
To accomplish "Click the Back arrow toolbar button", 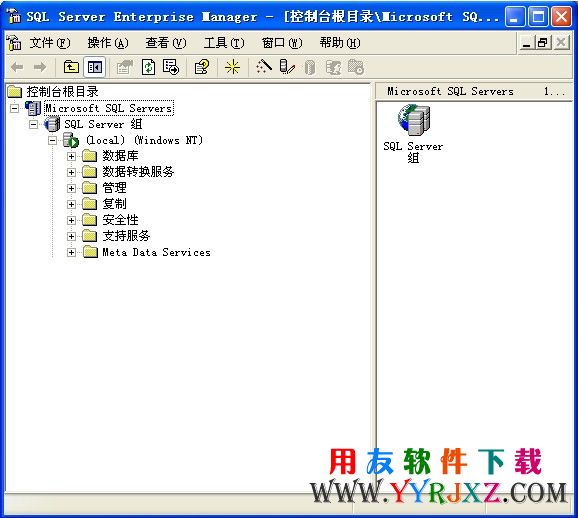I will (17, 67).
